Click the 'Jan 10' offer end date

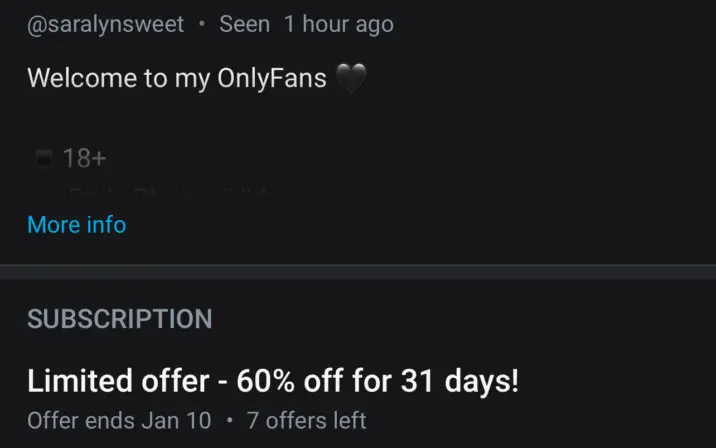tap(176, 420)
